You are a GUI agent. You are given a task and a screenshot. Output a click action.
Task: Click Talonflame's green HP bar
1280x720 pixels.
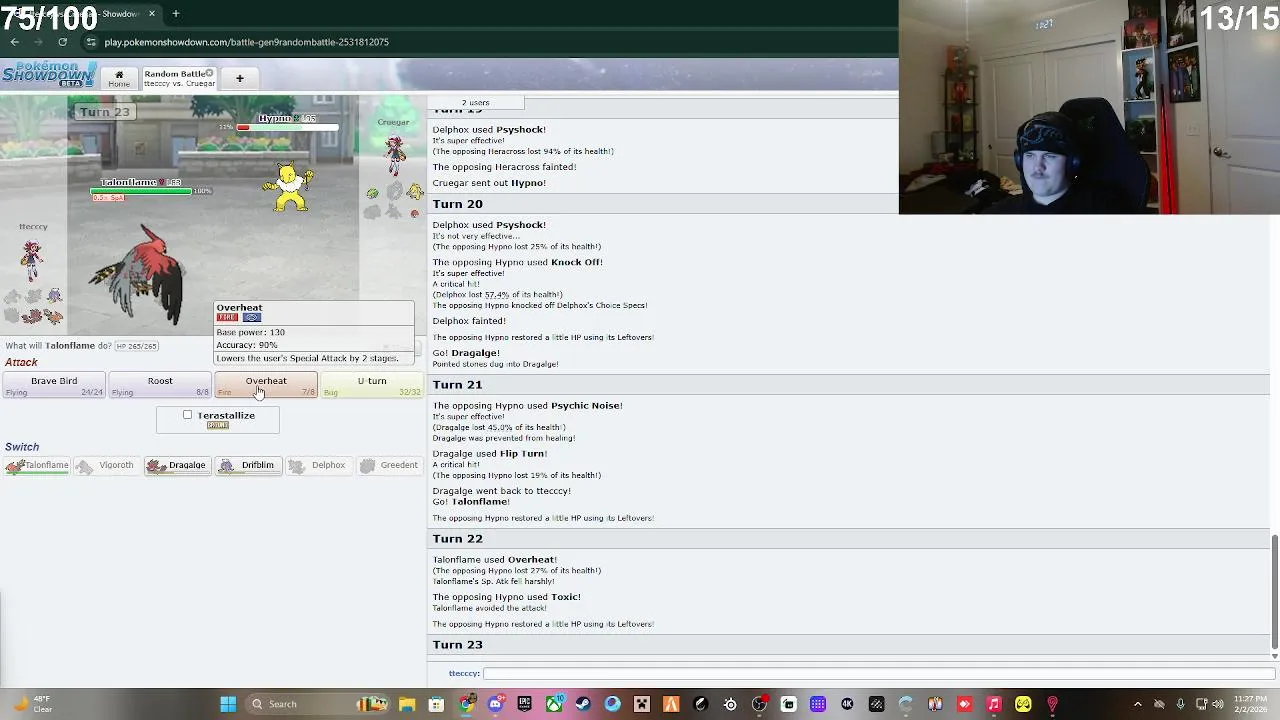[x=141, y=190]
